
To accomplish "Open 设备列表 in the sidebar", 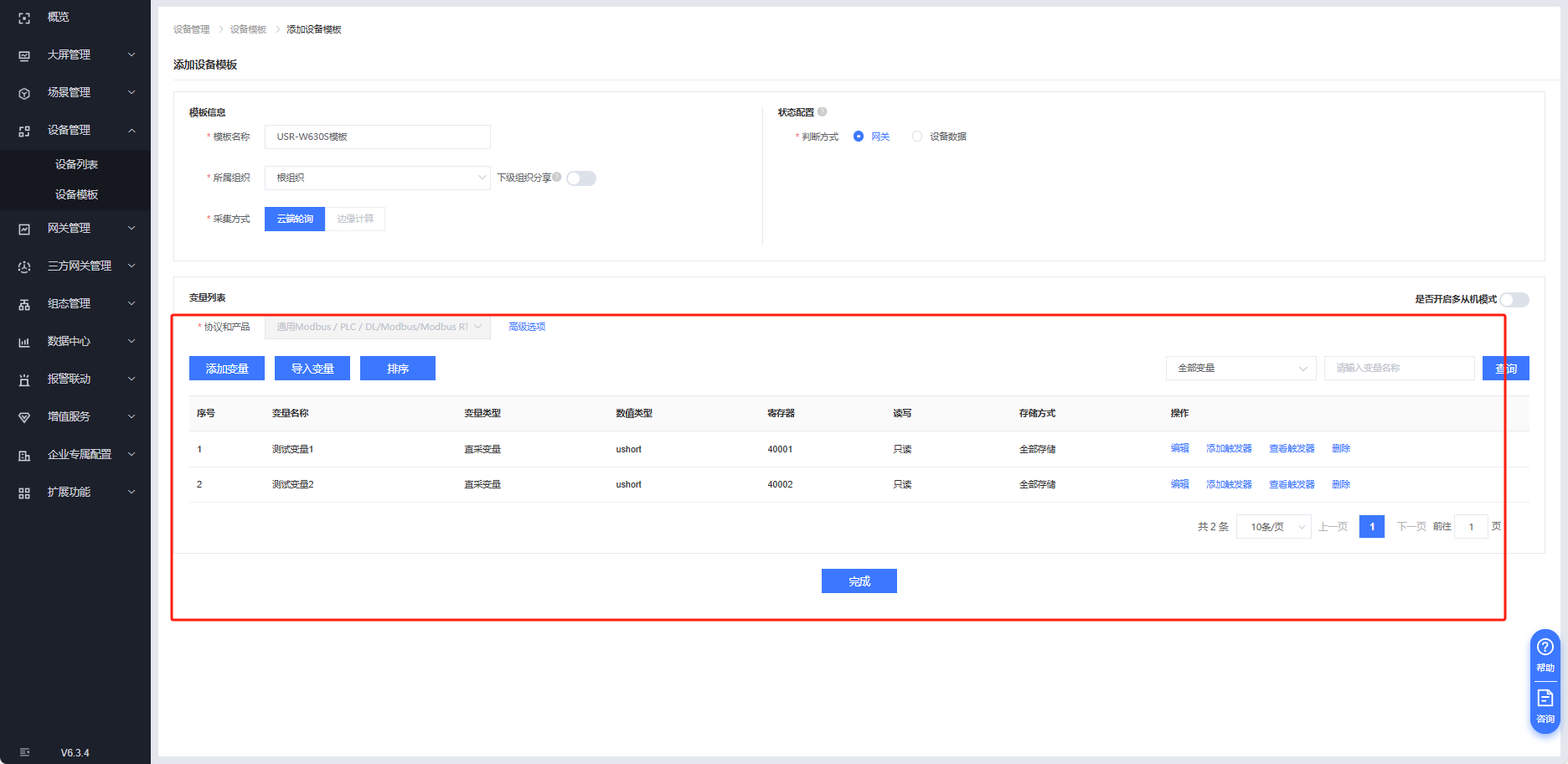I will [76, 164].
